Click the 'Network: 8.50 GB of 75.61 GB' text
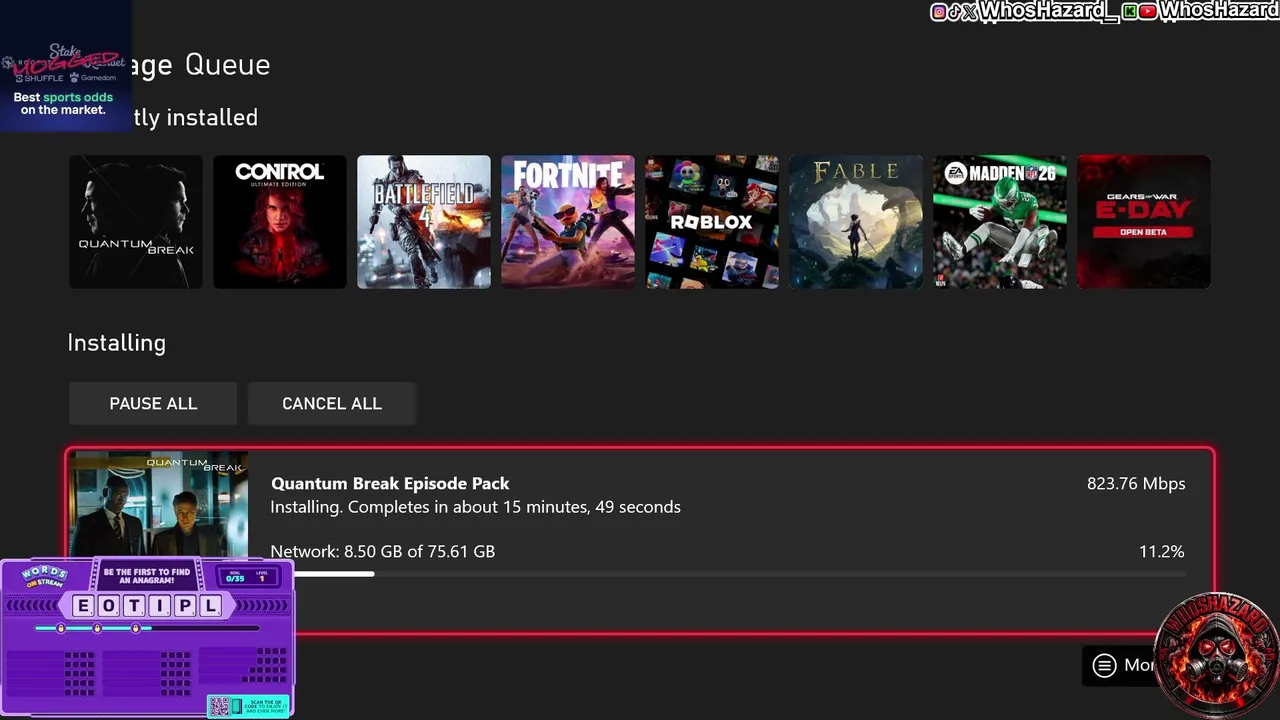Viewport: 1280px width, 720px height. click(x=383, y=552)
